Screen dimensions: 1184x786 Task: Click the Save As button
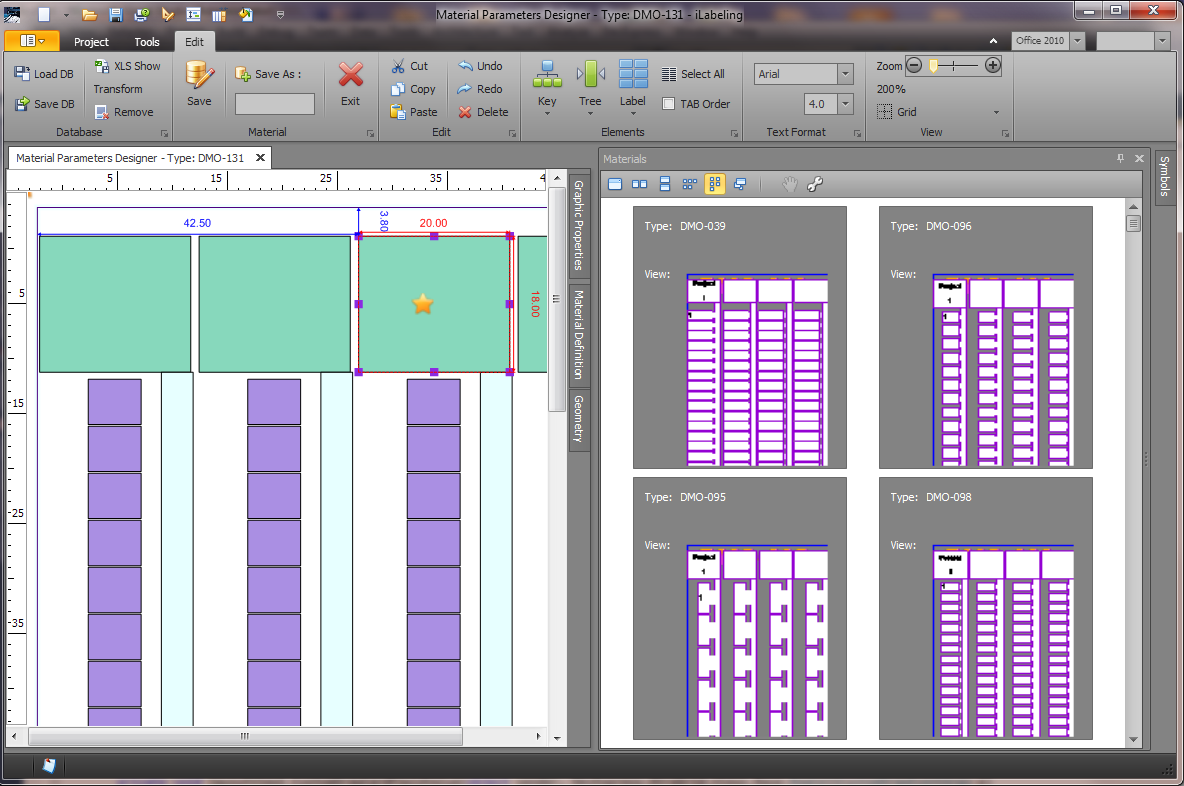pos(268,73)
